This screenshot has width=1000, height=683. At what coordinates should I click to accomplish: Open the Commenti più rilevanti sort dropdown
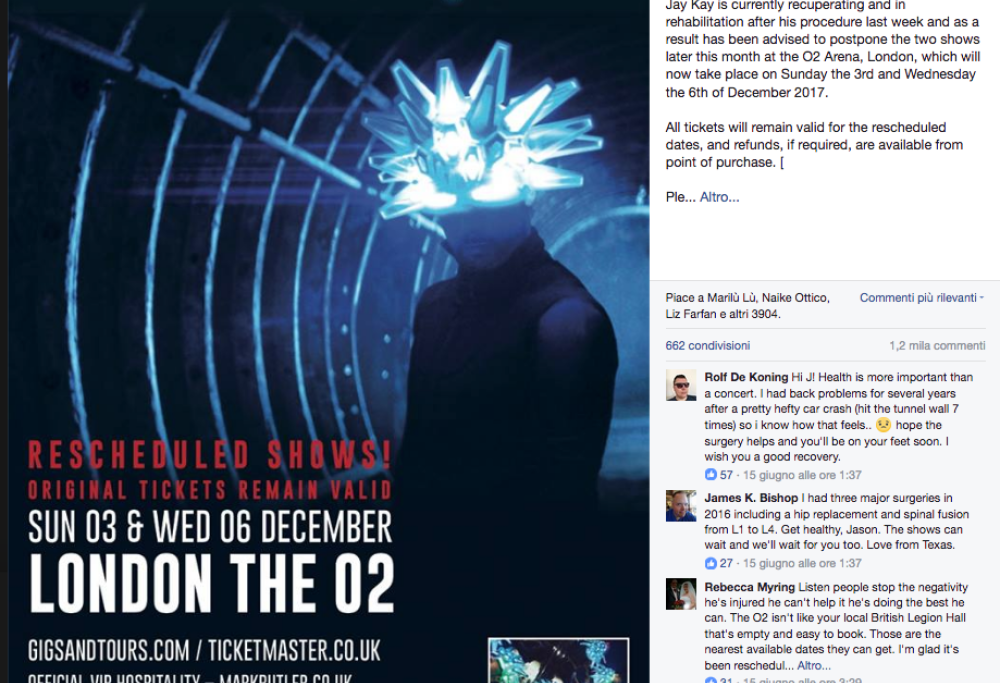coord(922,298)
